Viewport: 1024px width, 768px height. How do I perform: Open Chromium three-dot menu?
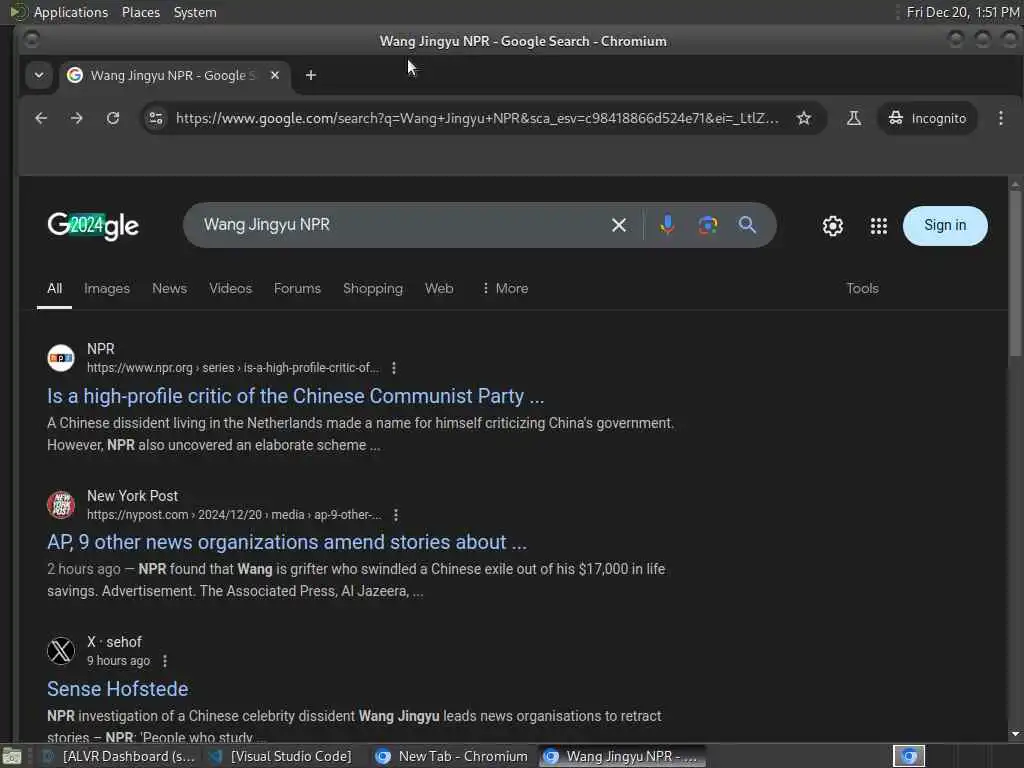(1000, 118)
